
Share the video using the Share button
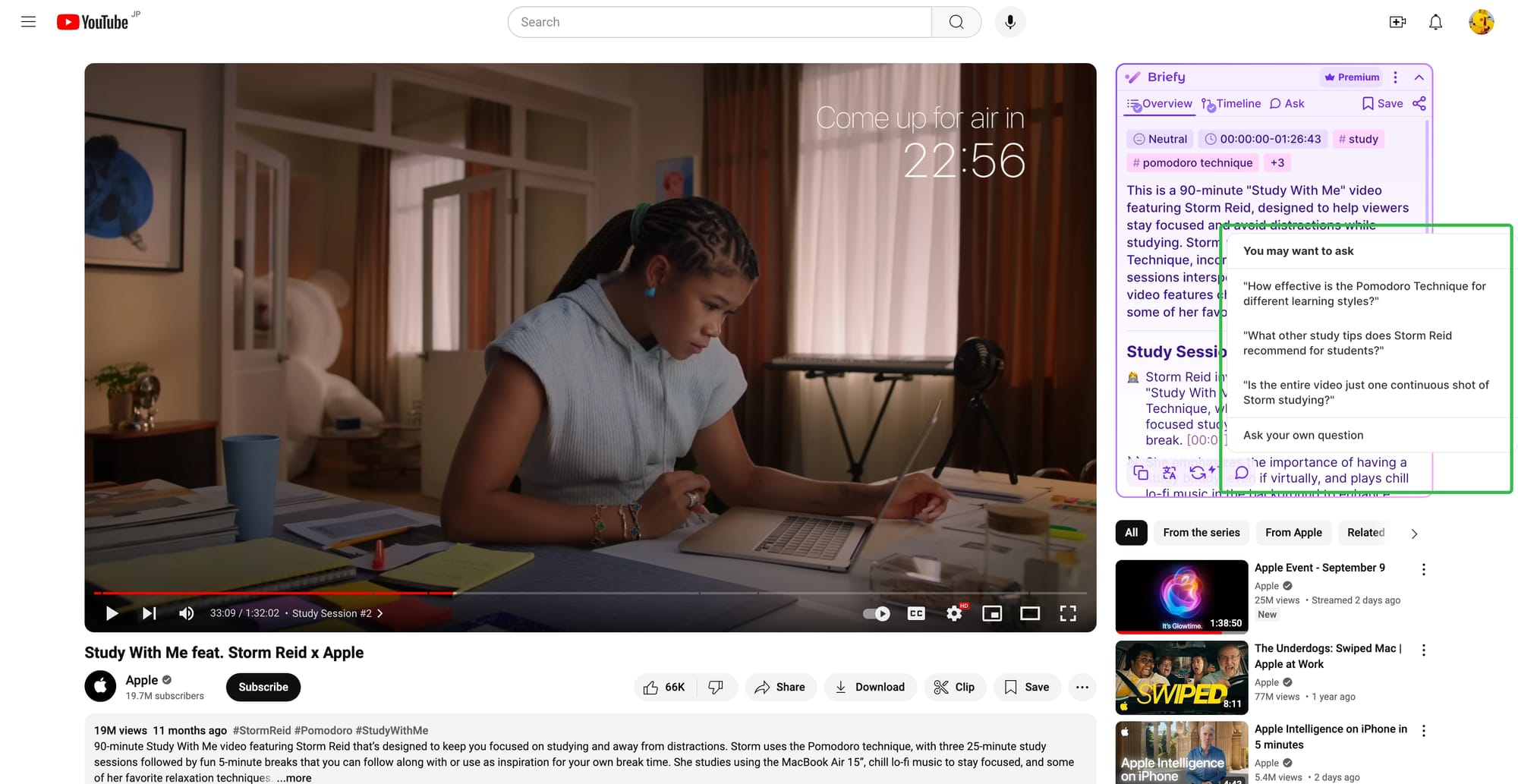(x=780, y=687)
